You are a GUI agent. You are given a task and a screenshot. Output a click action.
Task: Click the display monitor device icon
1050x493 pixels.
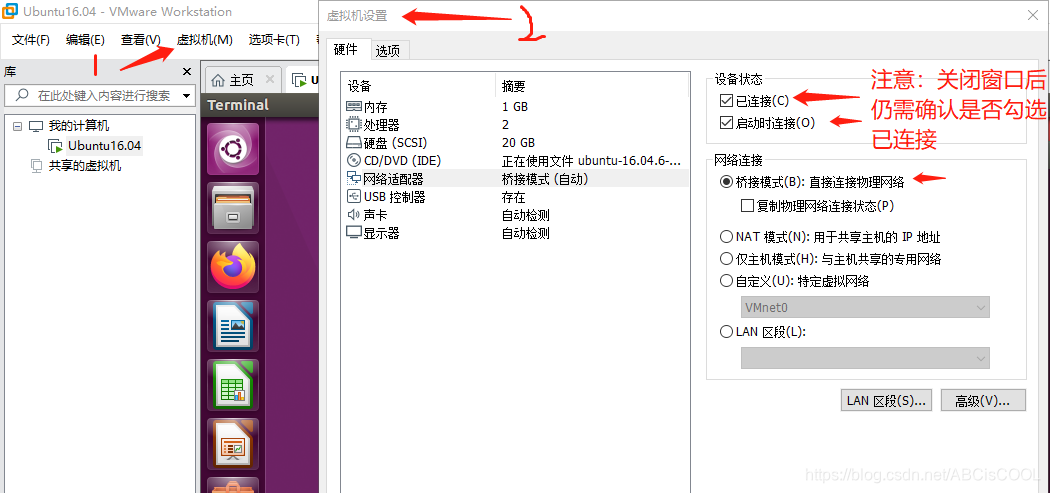click(354, 233)
